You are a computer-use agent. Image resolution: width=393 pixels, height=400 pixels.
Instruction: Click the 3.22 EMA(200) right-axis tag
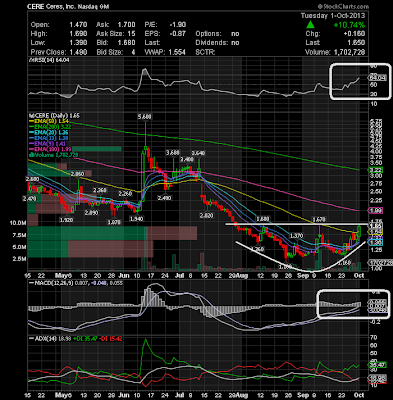coord(375,170)
